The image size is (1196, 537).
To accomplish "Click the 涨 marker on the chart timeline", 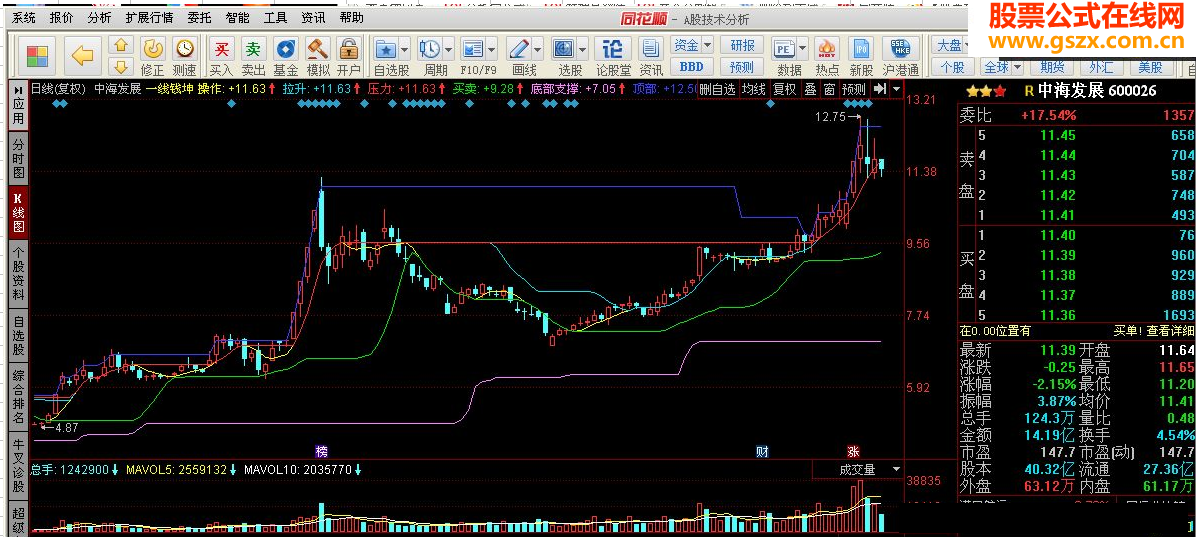I will [853, 450].
